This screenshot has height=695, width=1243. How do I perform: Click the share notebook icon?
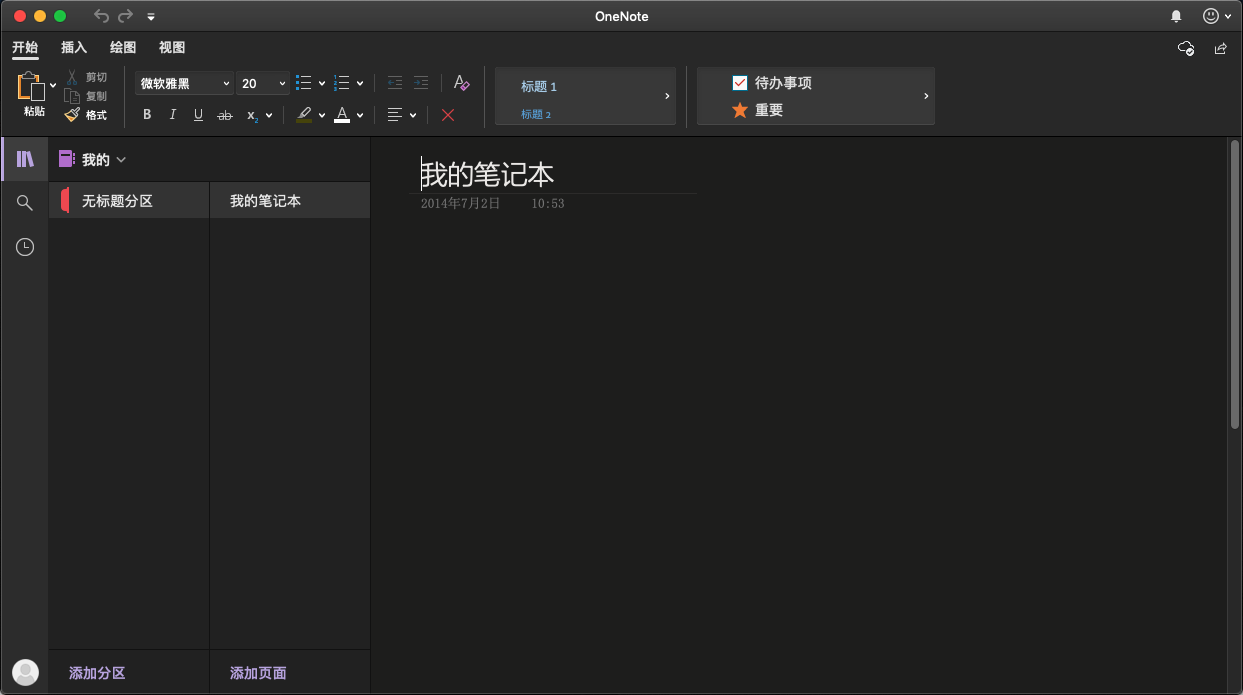pos(1220,48)
